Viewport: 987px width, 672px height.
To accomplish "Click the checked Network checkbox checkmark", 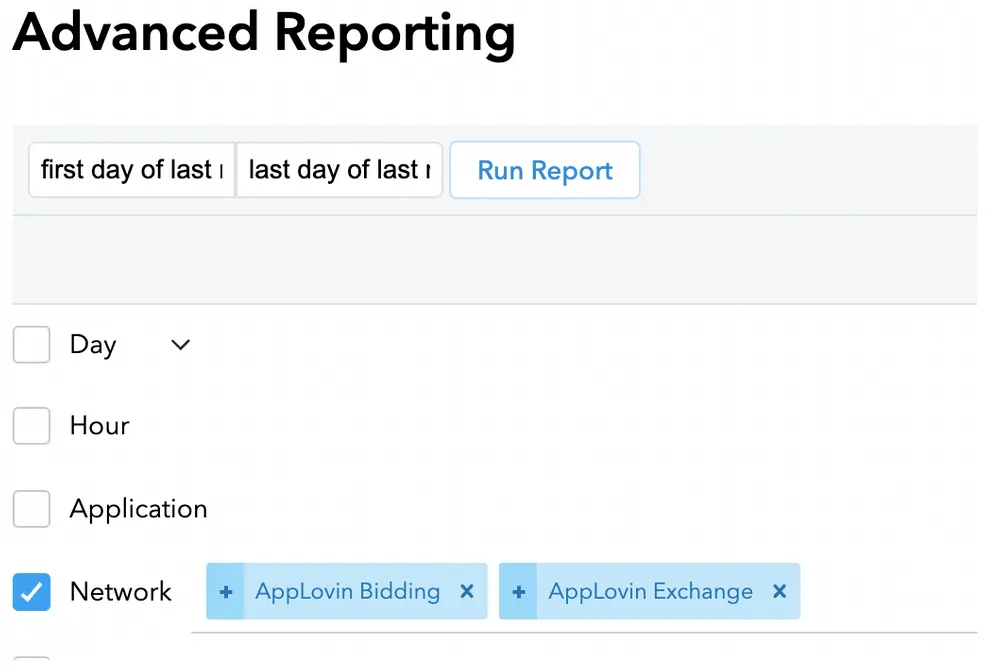I will point(31,591).
